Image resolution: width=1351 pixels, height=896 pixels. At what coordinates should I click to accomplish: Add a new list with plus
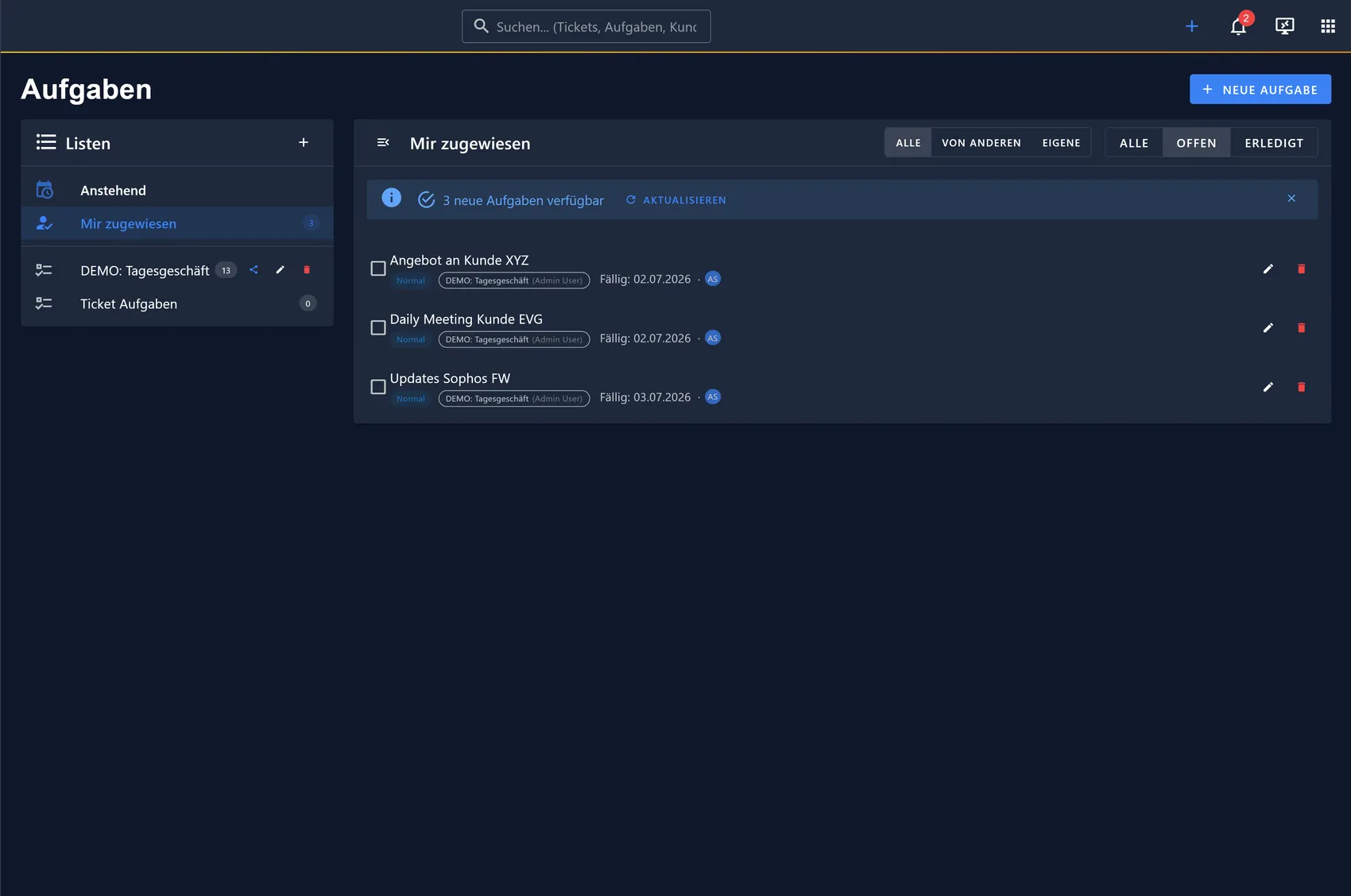pyautogui.click(x=304, y=143)
